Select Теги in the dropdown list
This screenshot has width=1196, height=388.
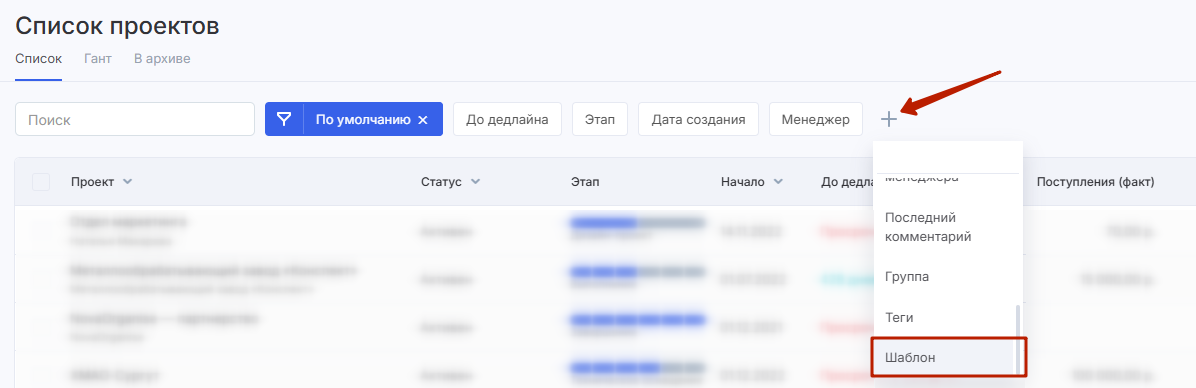[943, 317]
